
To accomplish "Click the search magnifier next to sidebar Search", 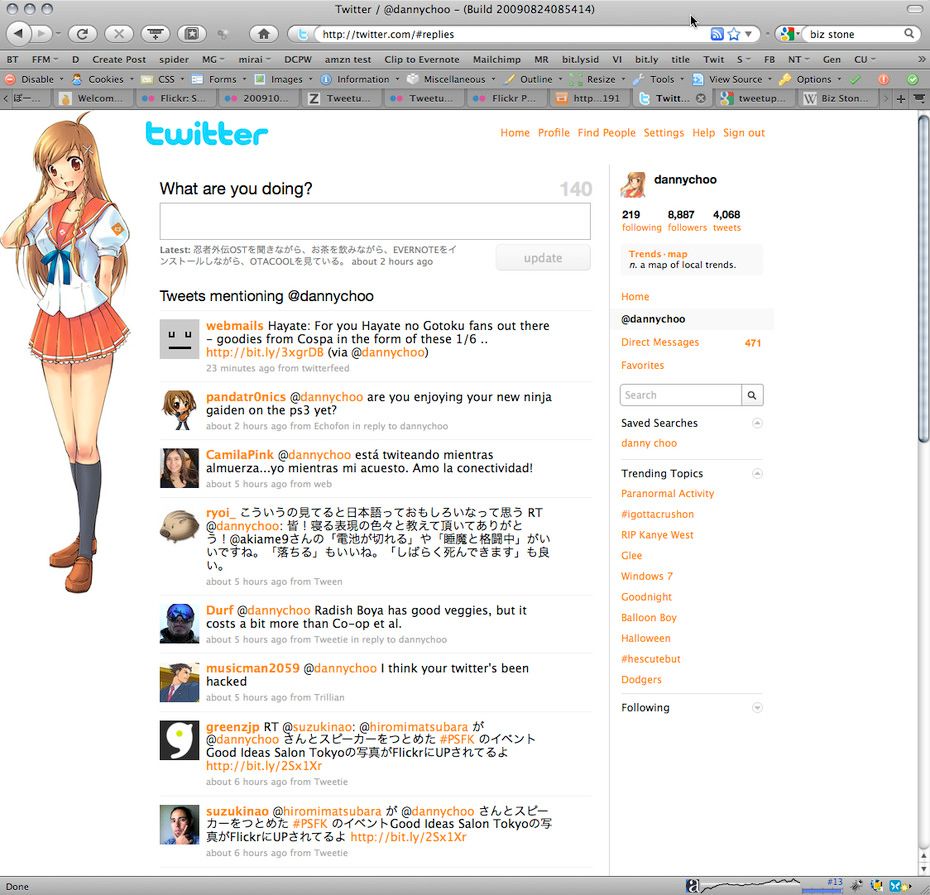I will [752, 395].
